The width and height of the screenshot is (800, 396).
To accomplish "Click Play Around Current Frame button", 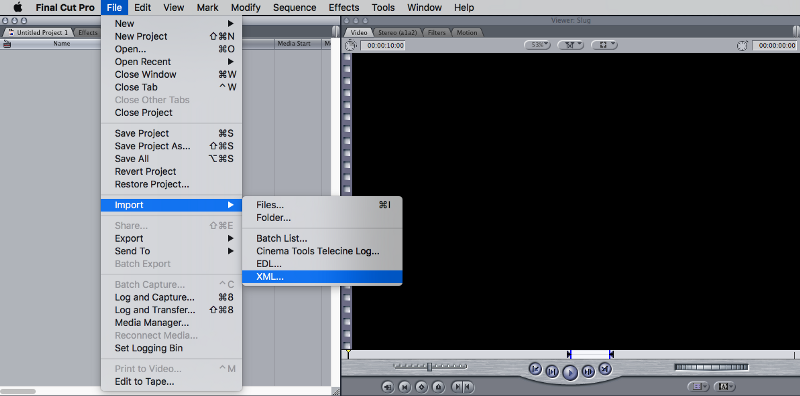I will [x=587, y=372].
